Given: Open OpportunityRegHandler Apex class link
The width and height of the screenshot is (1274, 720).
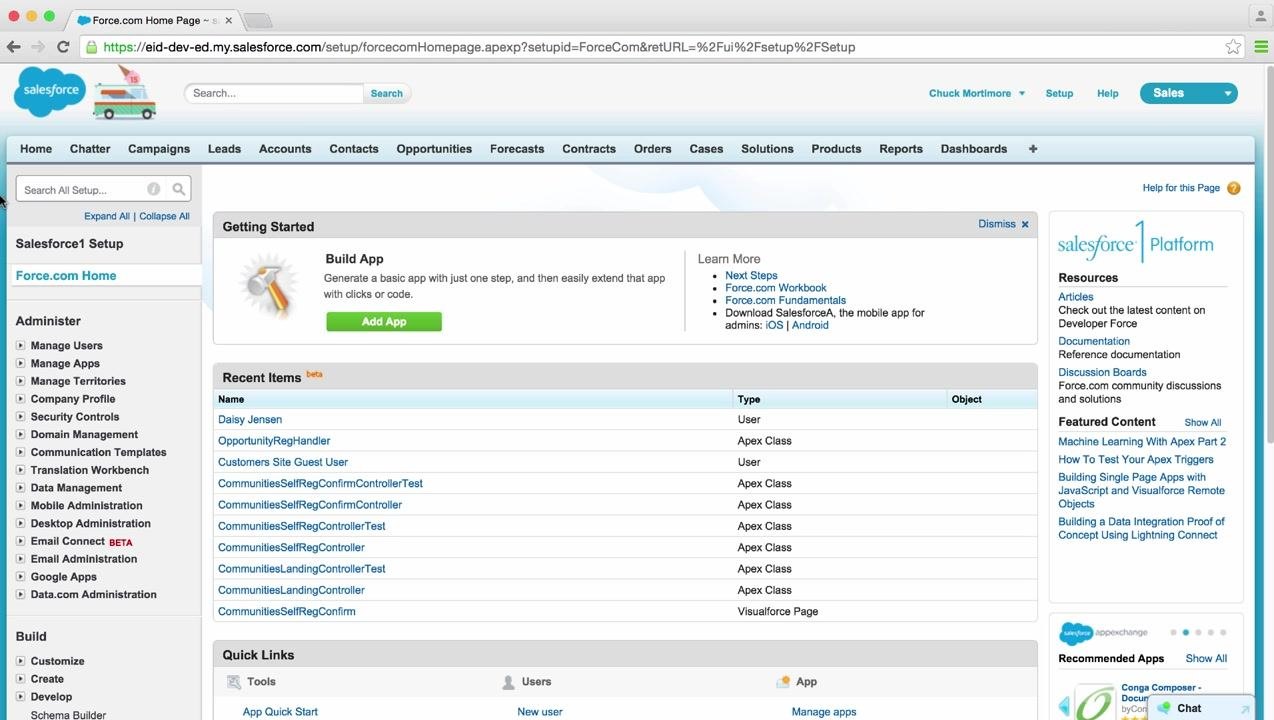Looking at the screenshot, I should coord(274,440).
